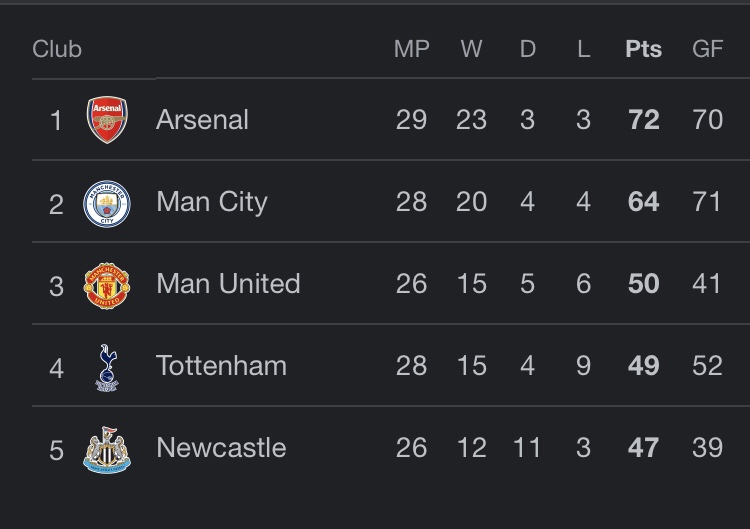Viewport: 750px width, 529px height.
Task: Click the Tottenham cockerel crest icon
Action: point(106,367)
